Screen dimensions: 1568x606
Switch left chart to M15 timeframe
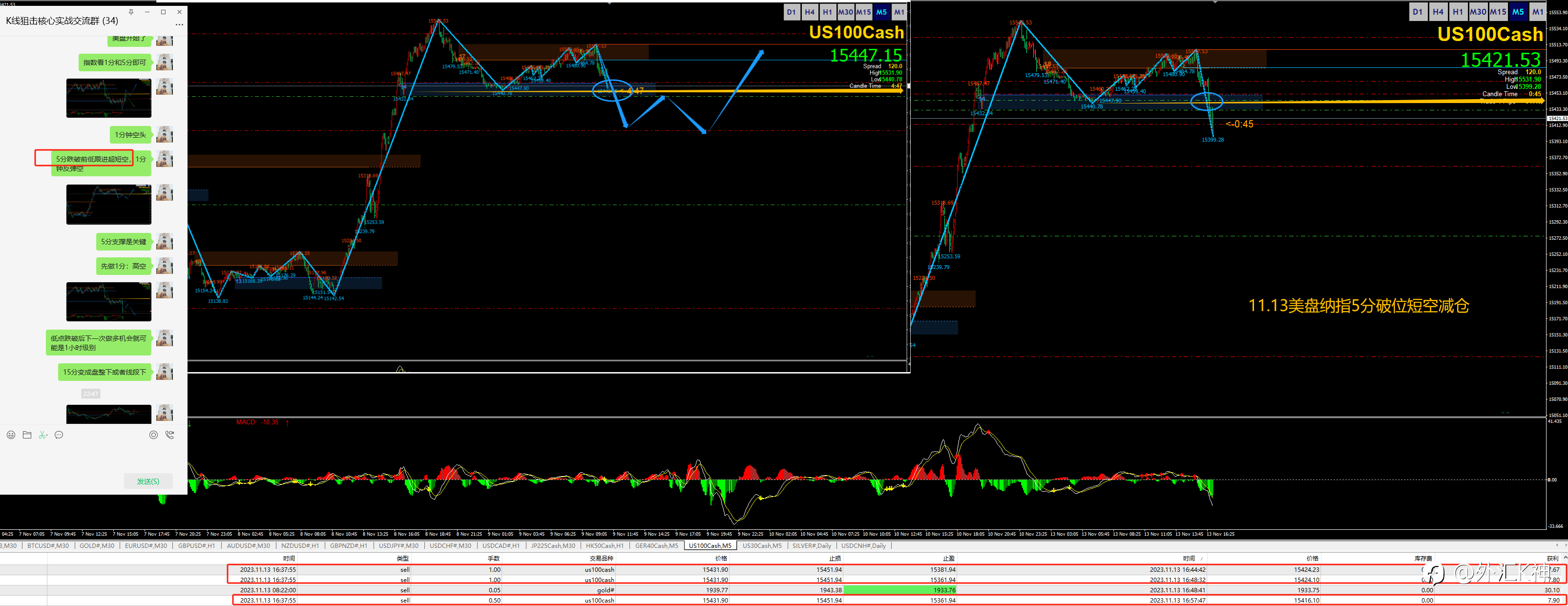[x=864, y=12]
